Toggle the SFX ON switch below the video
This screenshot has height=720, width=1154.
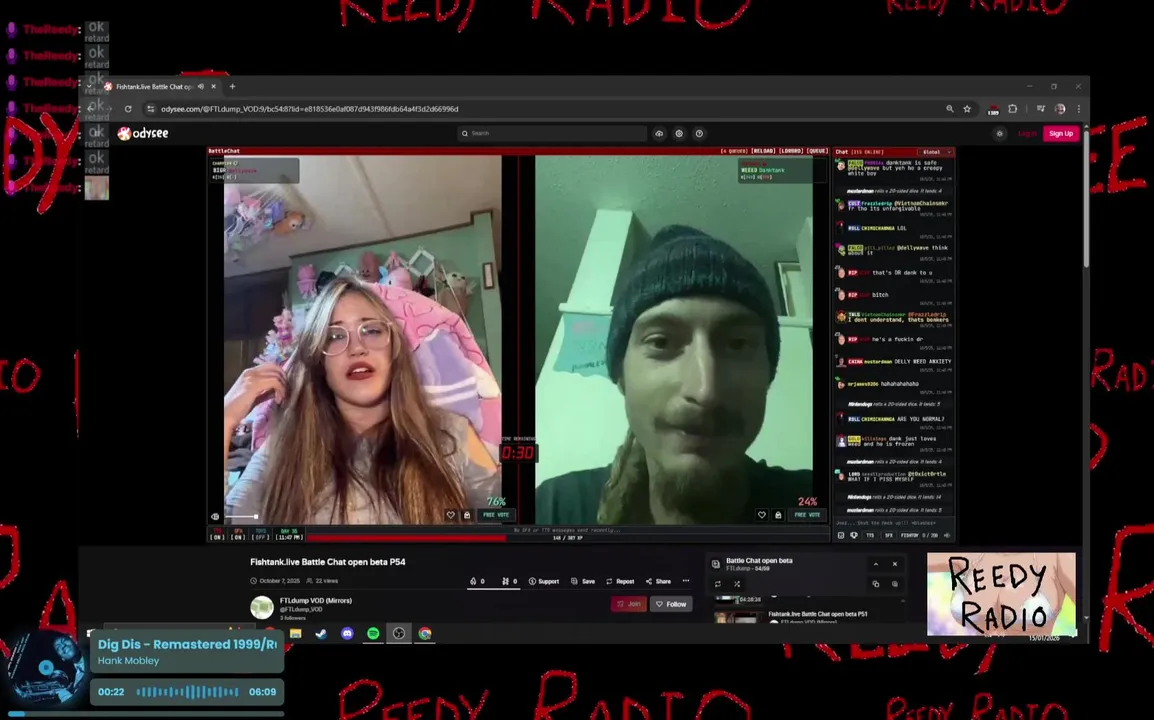point(238,534)
